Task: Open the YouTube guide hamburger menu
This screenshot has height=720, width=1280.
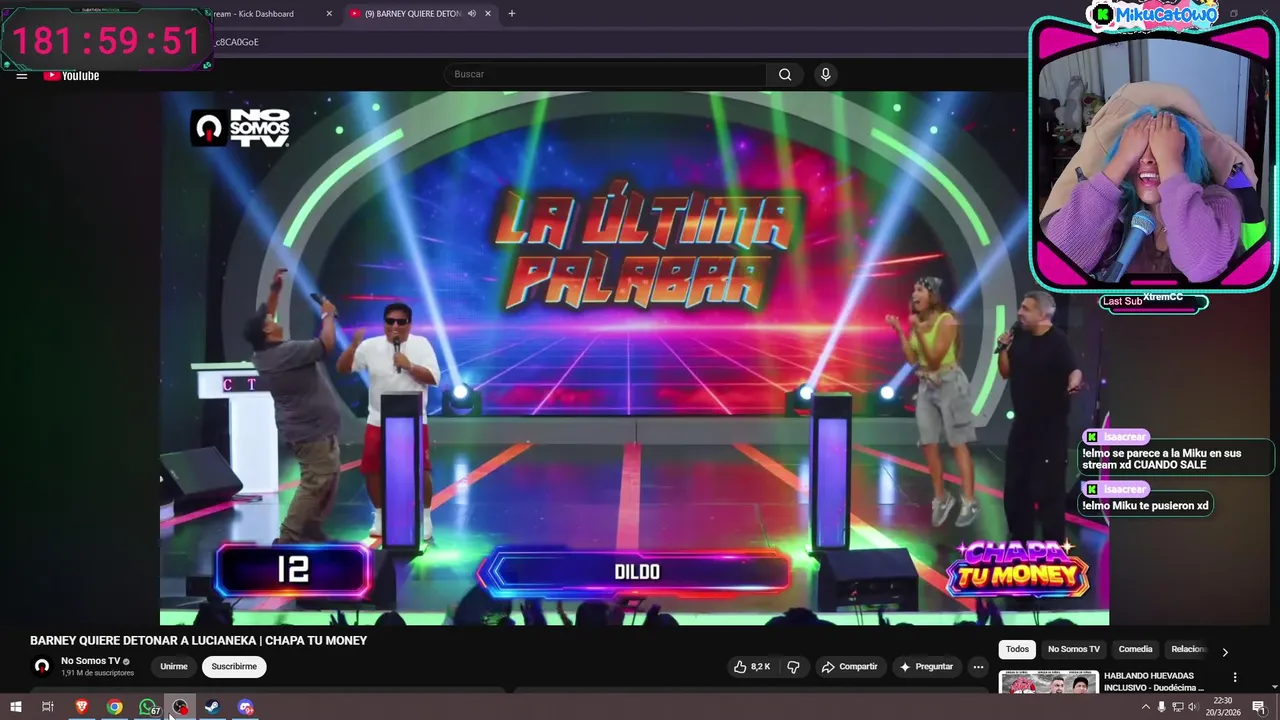Action: (x=21, y=75)
